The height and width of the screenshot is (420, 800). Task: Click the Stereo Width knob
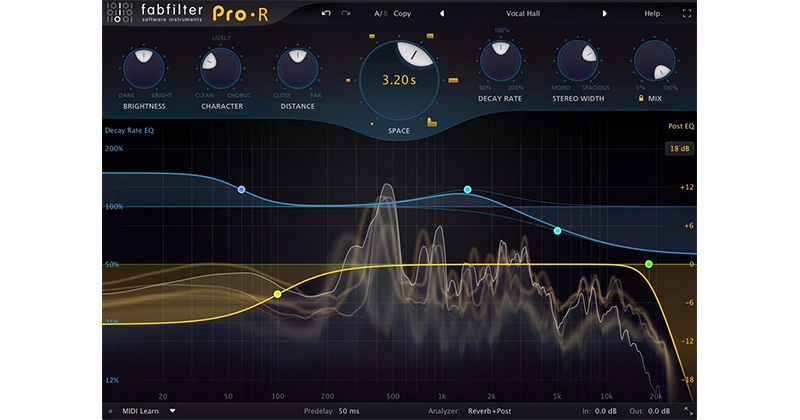point(578,61)
